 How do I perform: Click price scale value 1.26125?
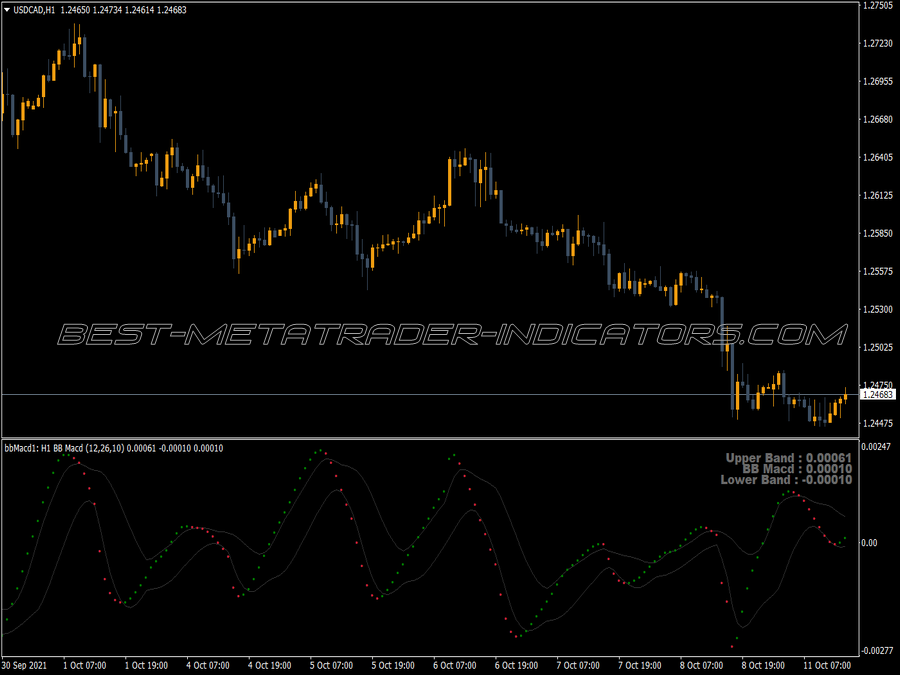pyautogui.click(x=878, y=195)
